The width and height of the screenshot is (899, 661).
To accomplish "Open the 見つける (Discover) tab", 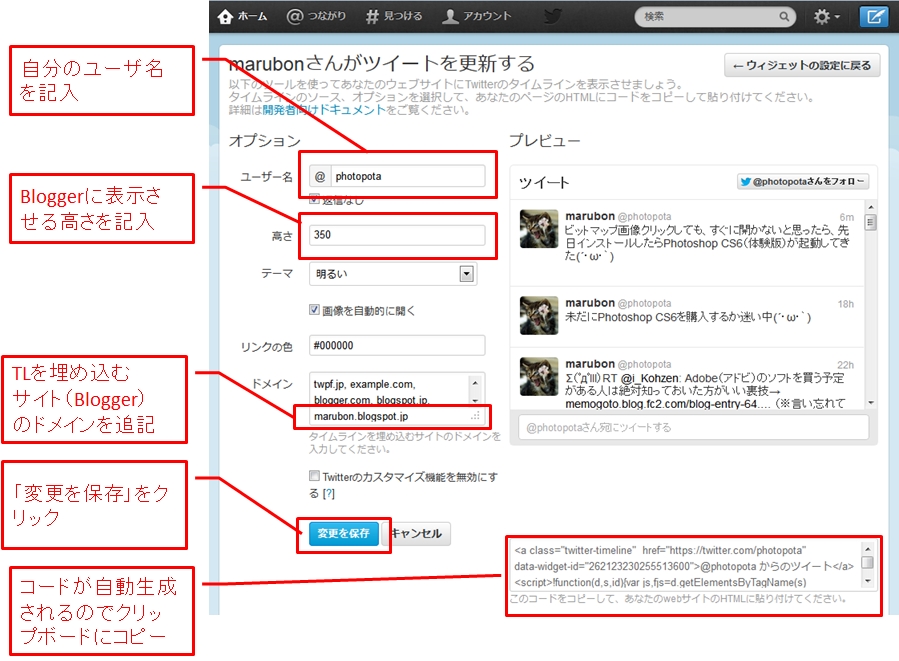I will coord(394,17).
